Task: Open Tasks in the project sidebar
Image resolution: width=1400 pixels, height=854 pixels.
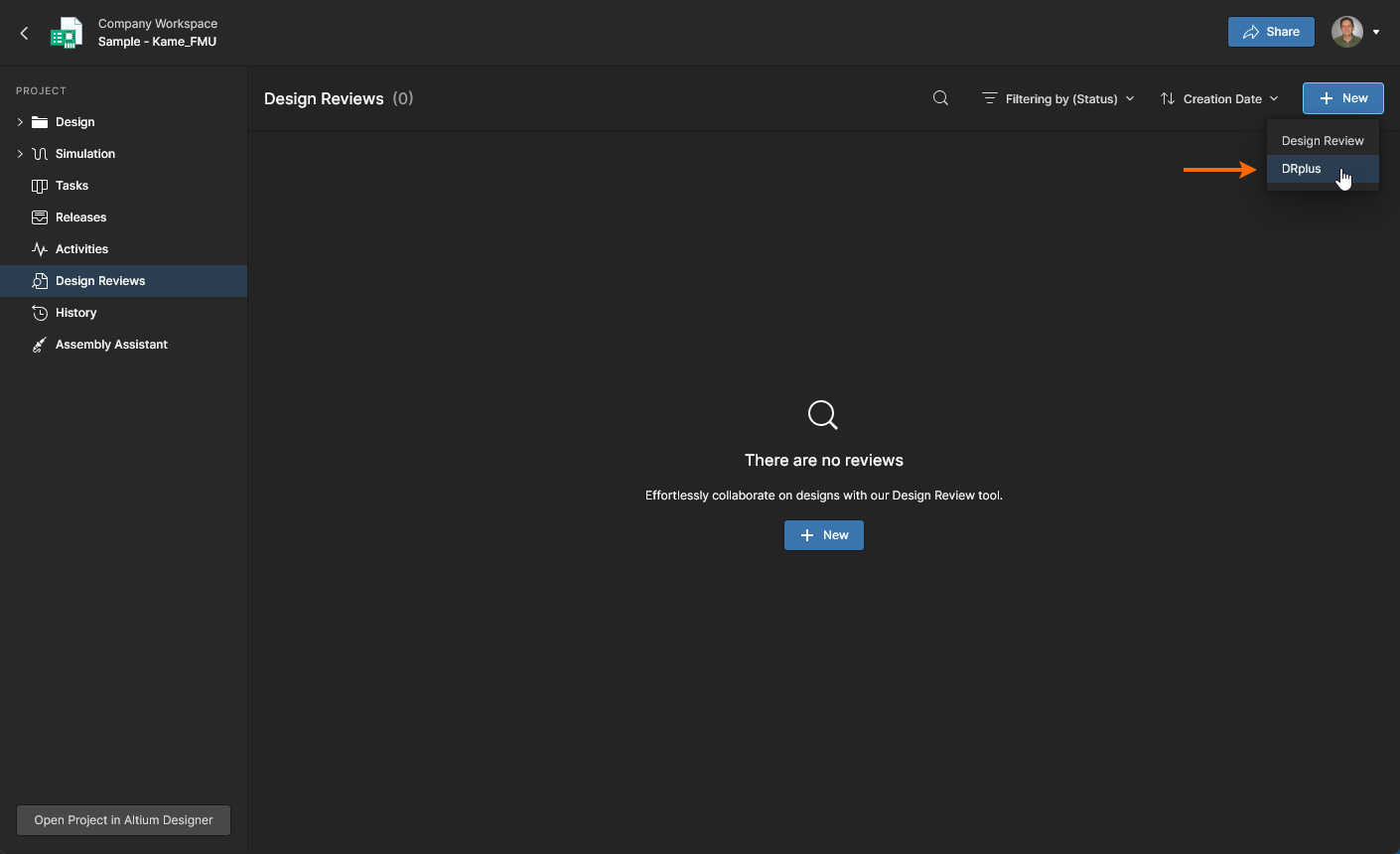Action: [123, 186]
